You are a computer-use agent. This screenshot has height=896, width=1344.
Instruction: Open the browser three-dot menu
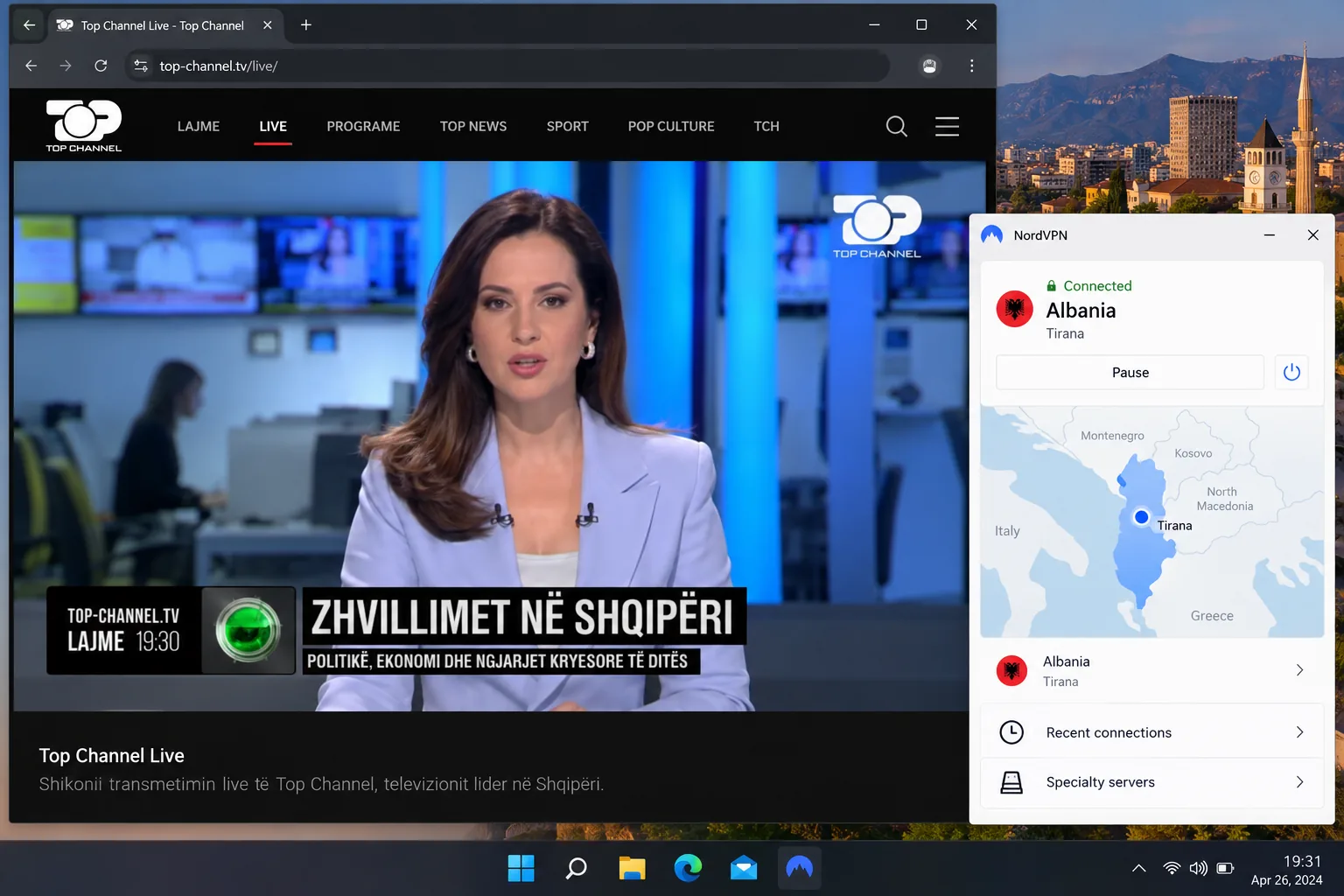[971, 66]
